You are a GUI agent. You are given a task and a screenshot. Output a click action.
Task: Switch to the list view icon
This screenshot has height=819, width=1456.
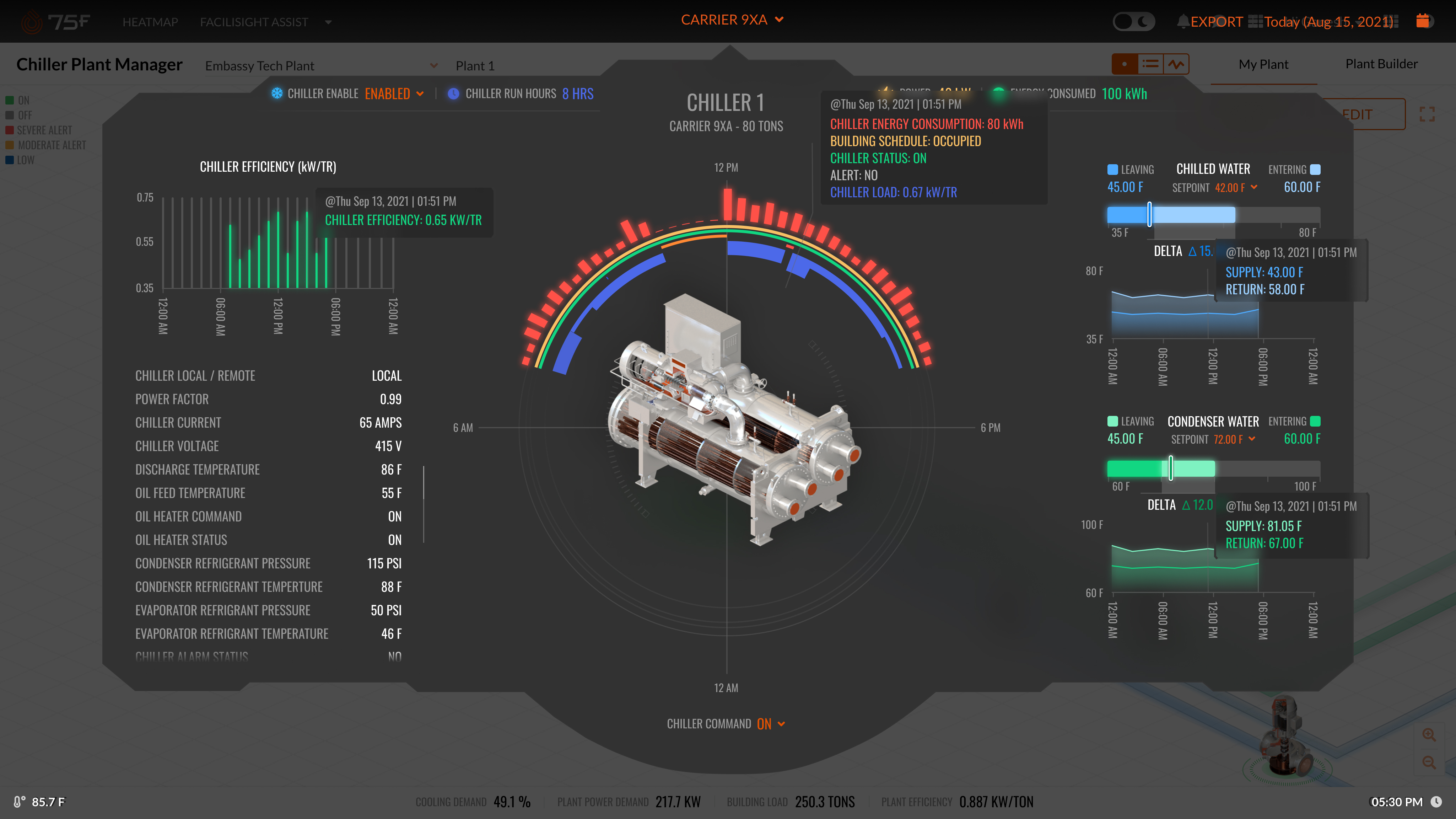1150,64
